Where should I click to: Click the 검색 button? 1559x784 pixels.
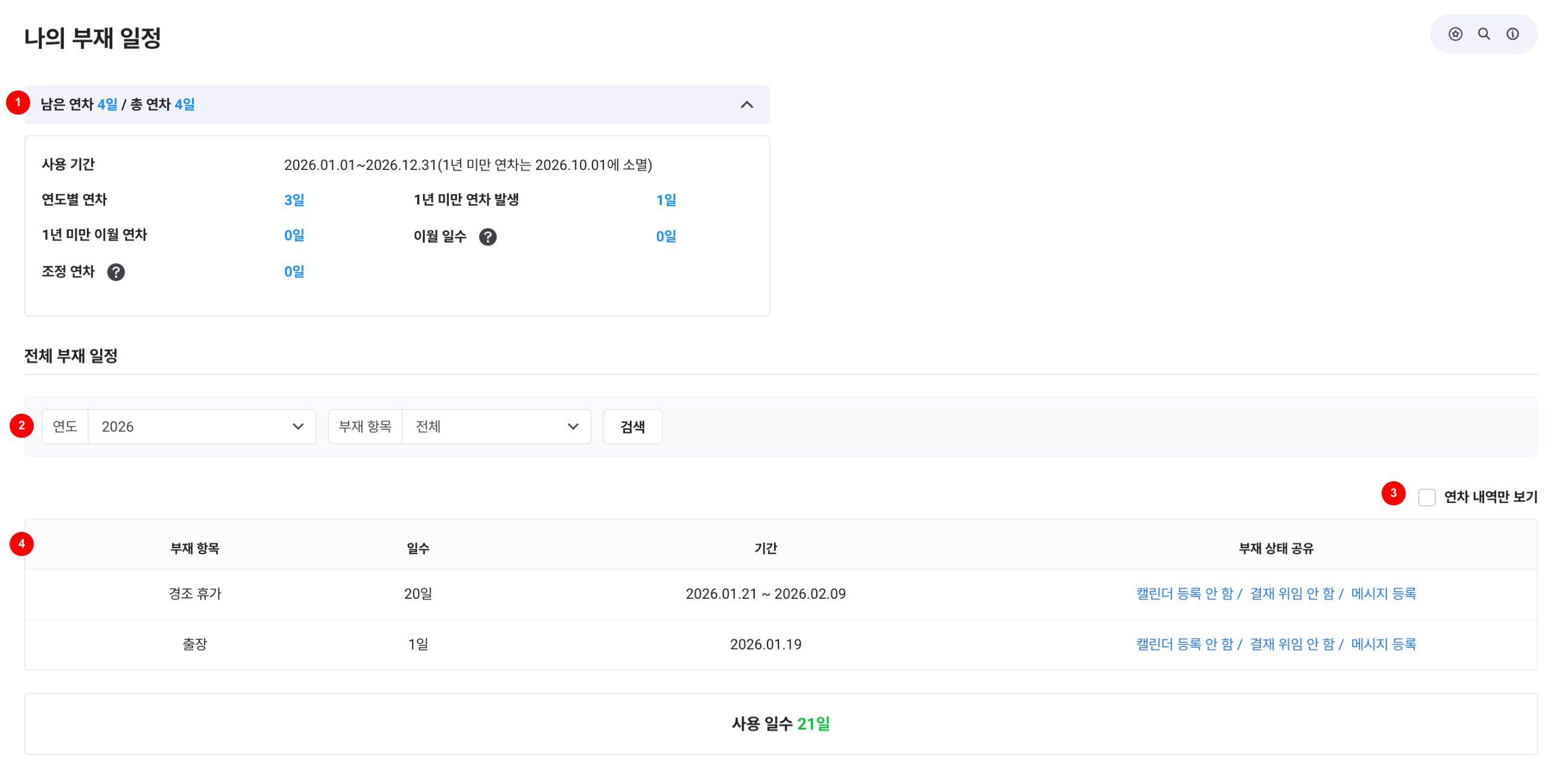coord(632,426)
